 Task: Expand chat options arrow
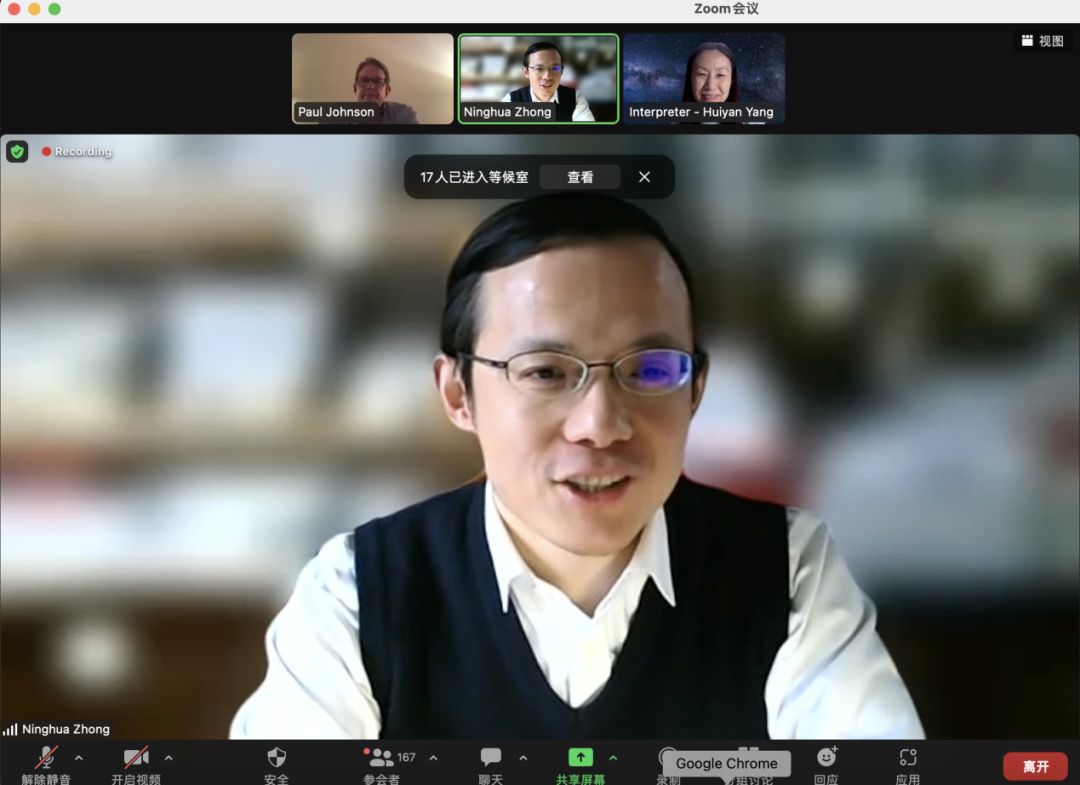click(x=523, y=758)
